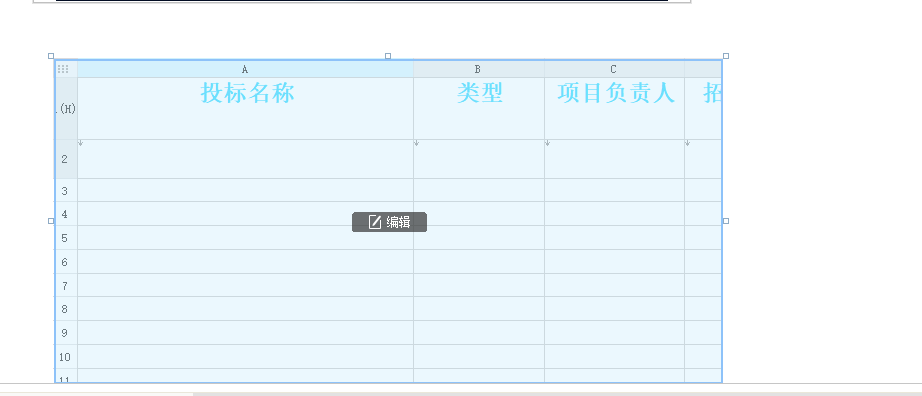Screen dimensions: 922x396
Task: Select row 3 header
Action: [x=66, y=191]
